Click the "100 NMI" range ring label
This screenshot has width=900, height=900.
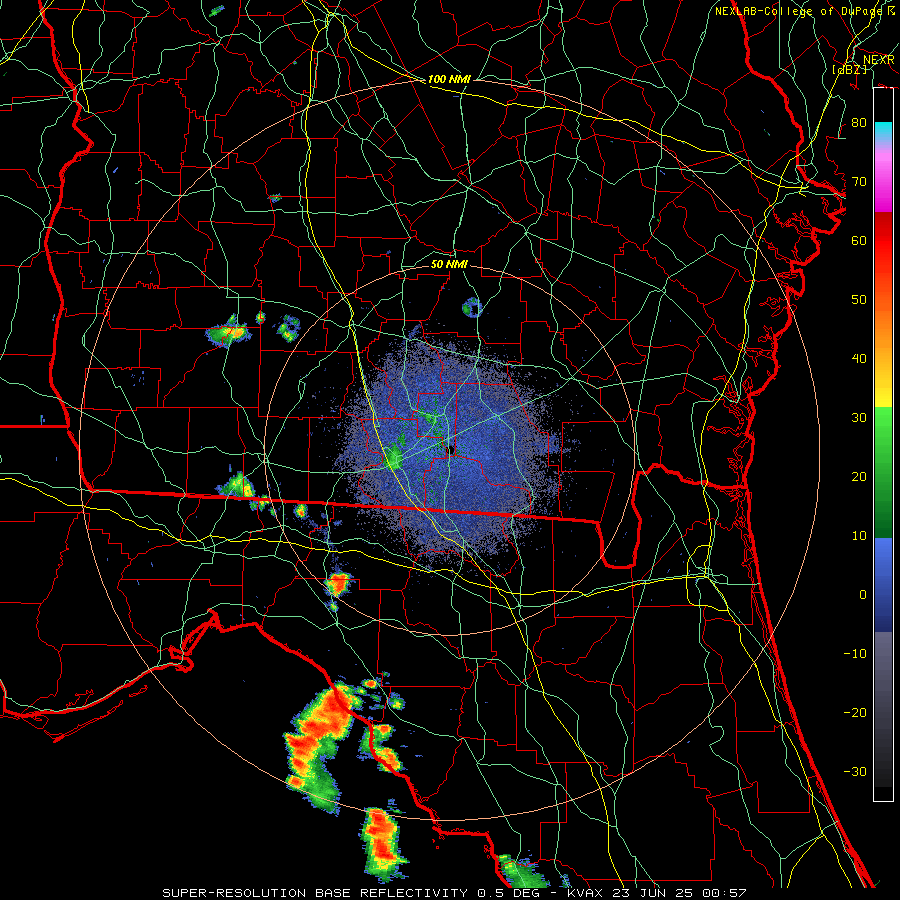coord(449,79)
